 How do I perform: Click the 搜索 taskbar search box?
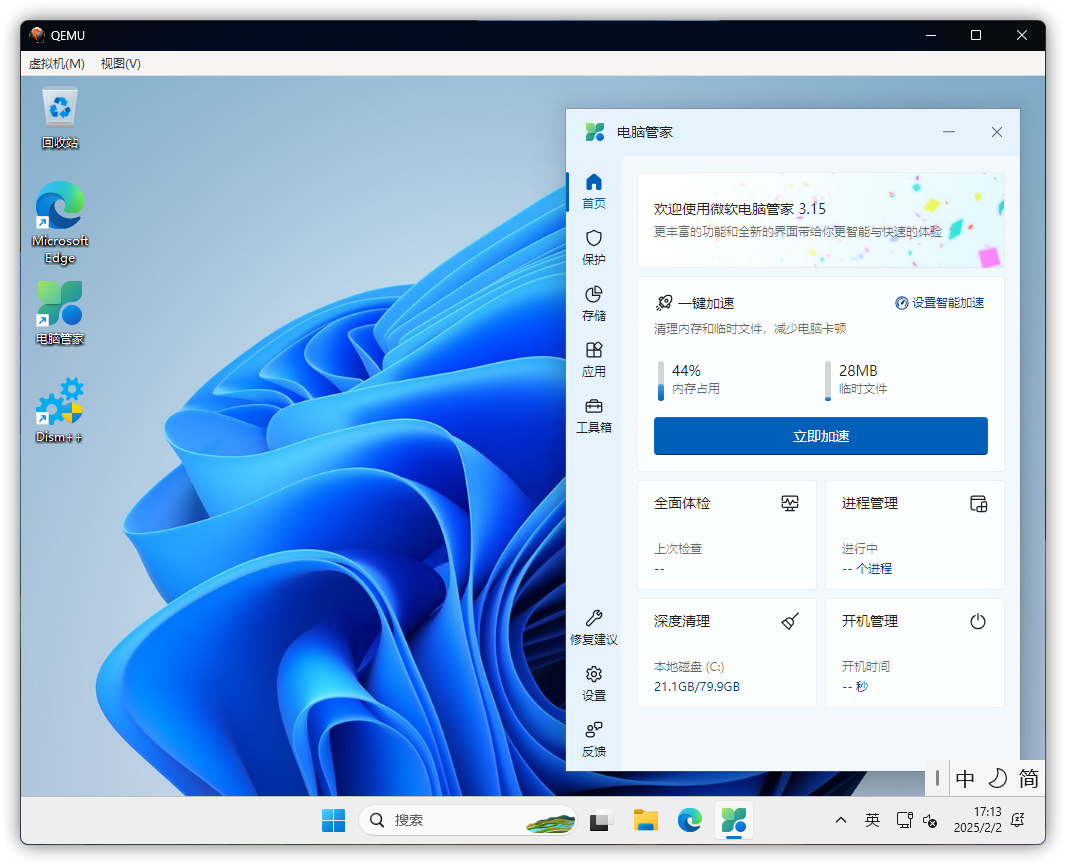[467, 820]
